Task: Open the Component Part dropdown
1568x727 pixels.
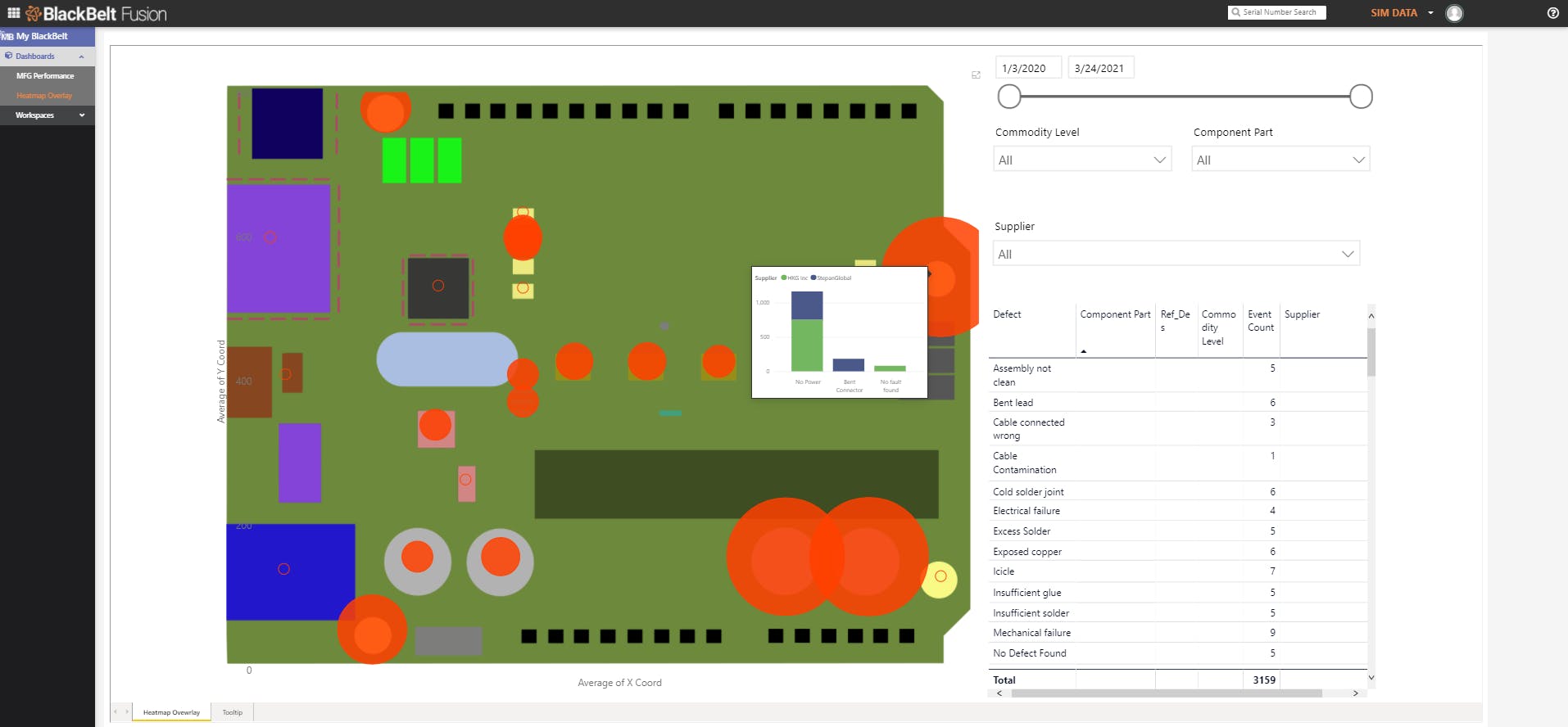Action: pos(1280,160)
